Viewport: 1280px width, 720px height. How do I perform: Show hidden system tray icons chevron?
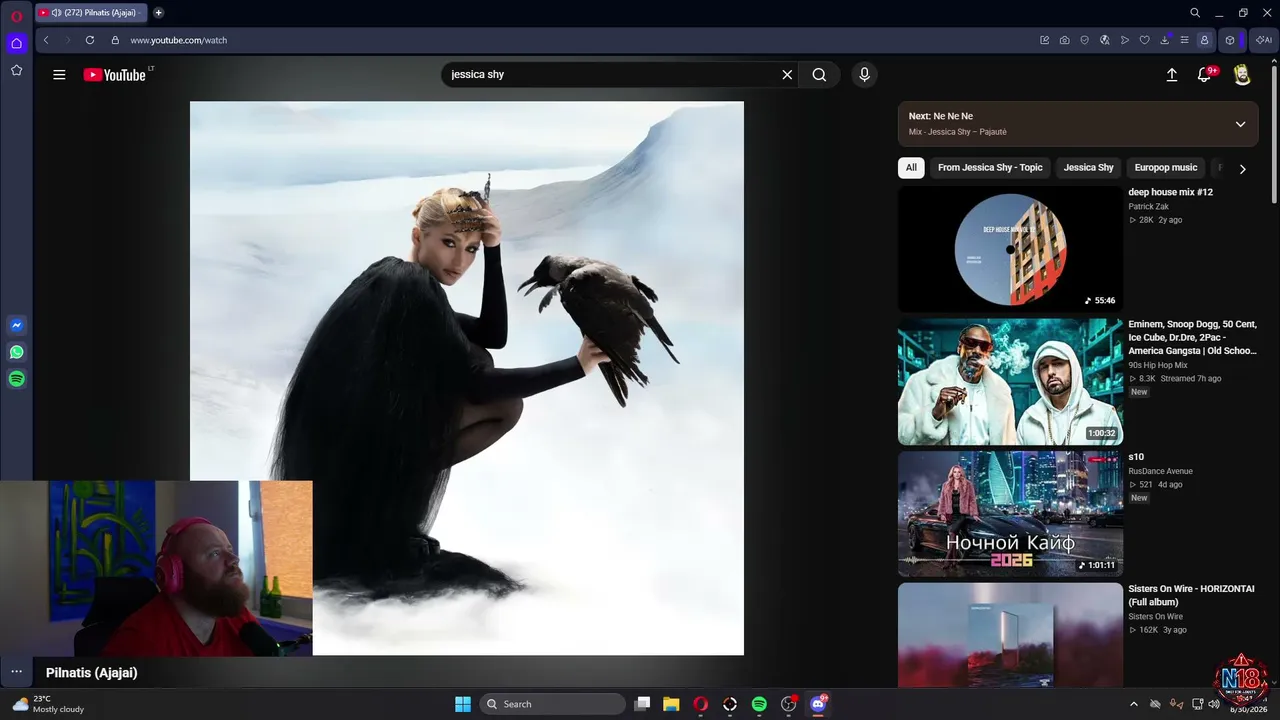(x=1133, y=704)
